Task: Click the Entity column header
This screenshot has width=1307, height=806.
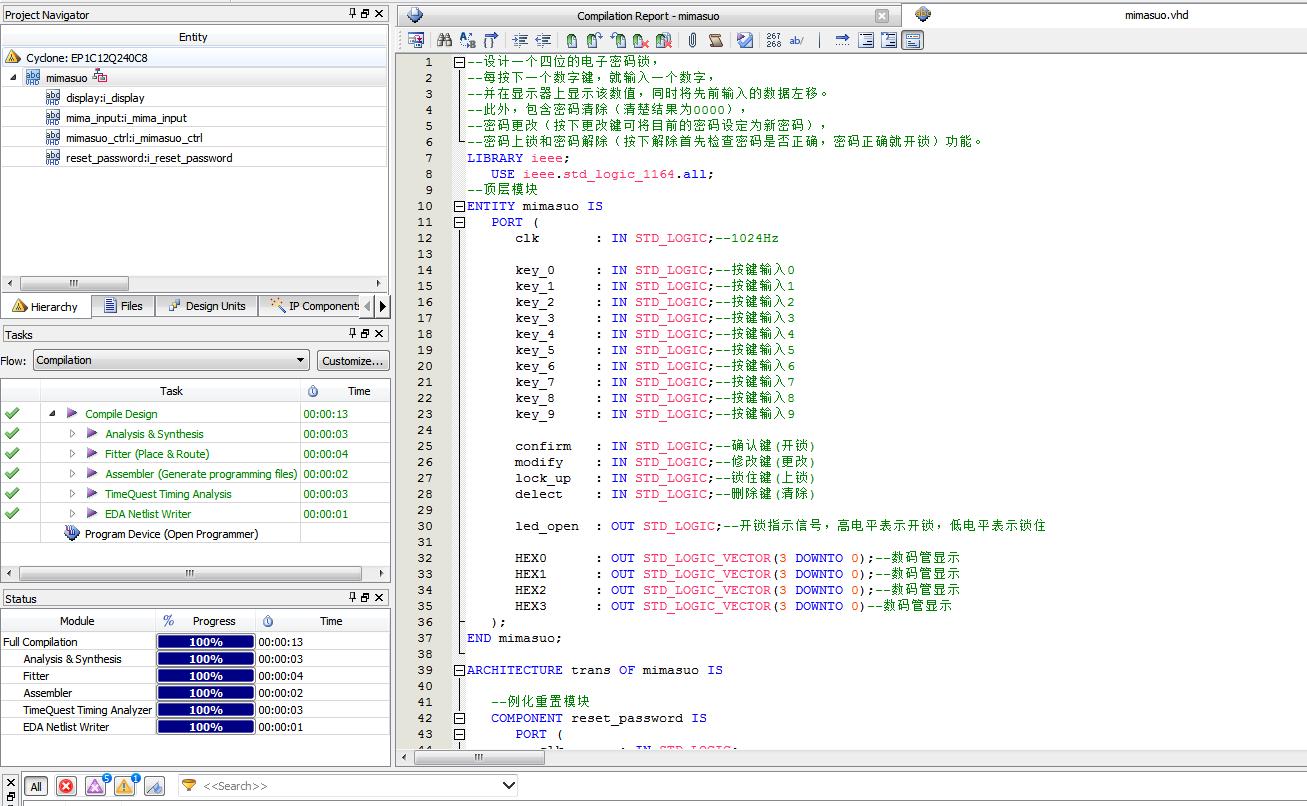Action: pyautogui.click(x=193, y=37)
